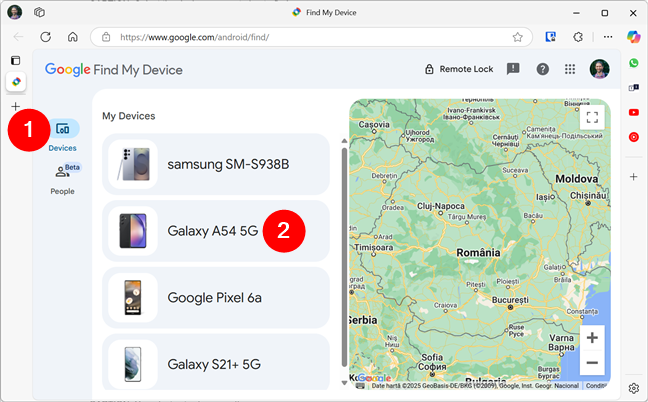
Task: Zoom in on the map
Action: tap(592, 338)
